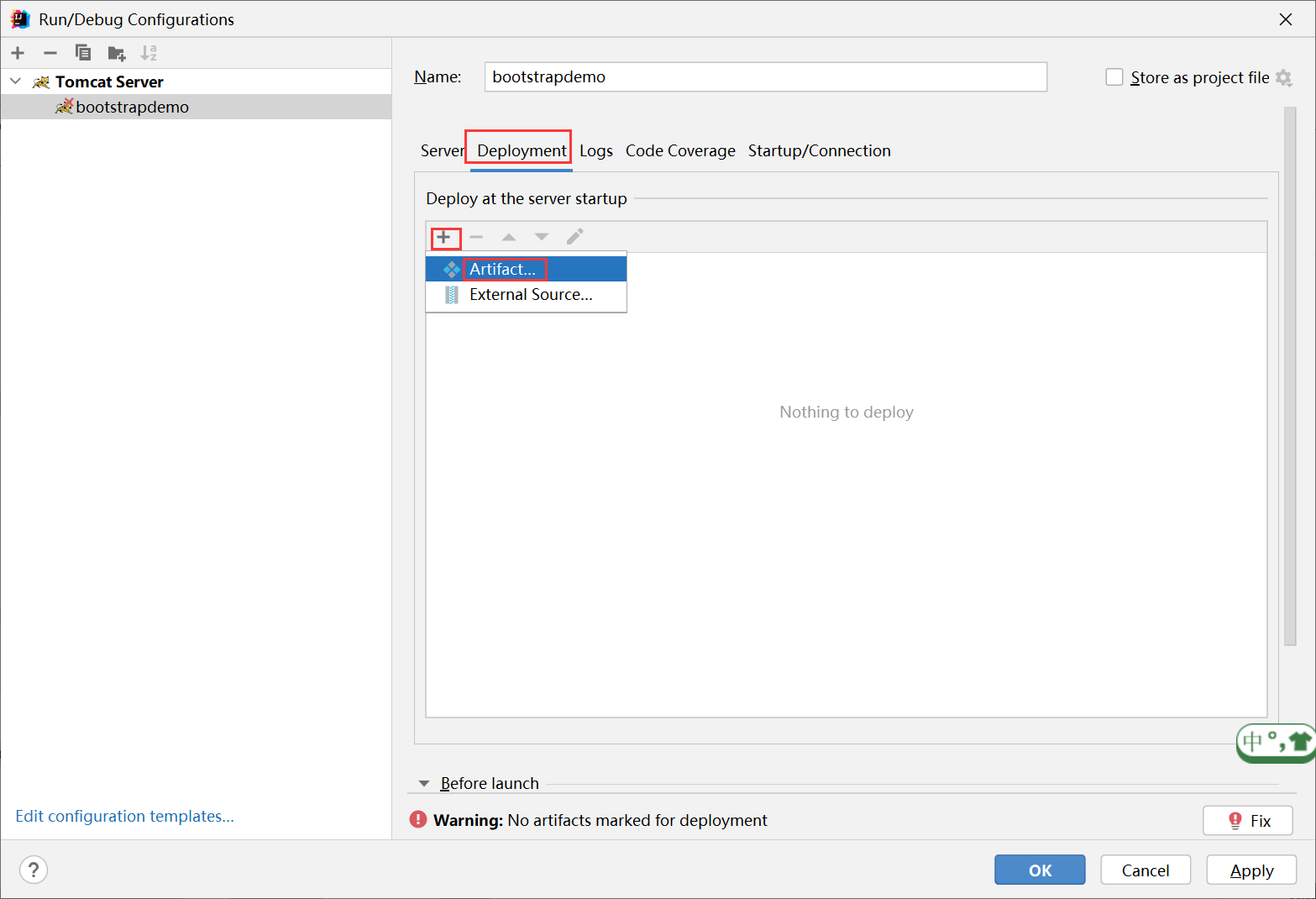Click the Artifact diamond icon in popup
1316x899 pixels.
click(451, 269)
